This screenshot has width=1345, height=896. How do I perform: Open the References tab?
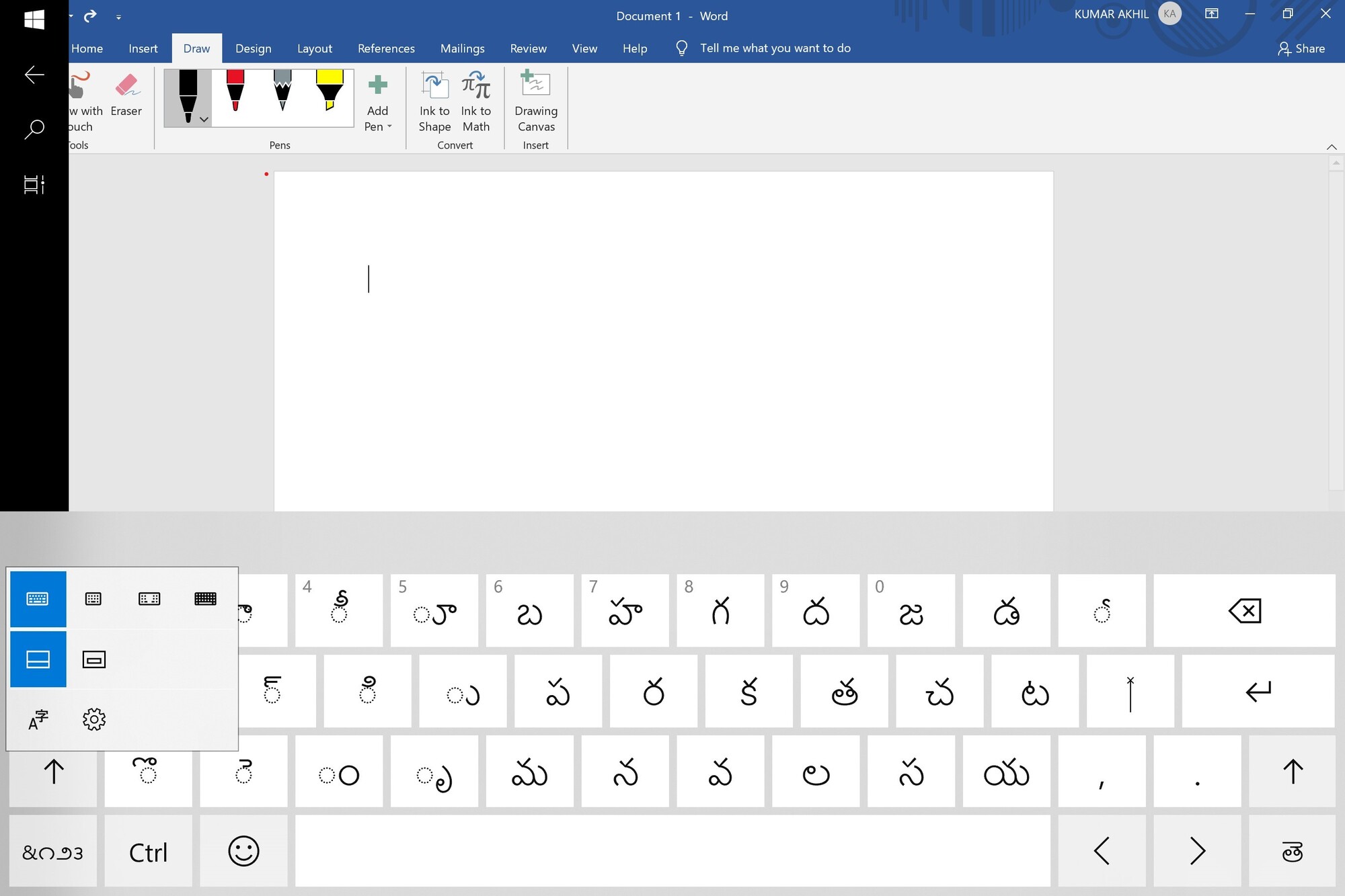(x=386, y=48)
